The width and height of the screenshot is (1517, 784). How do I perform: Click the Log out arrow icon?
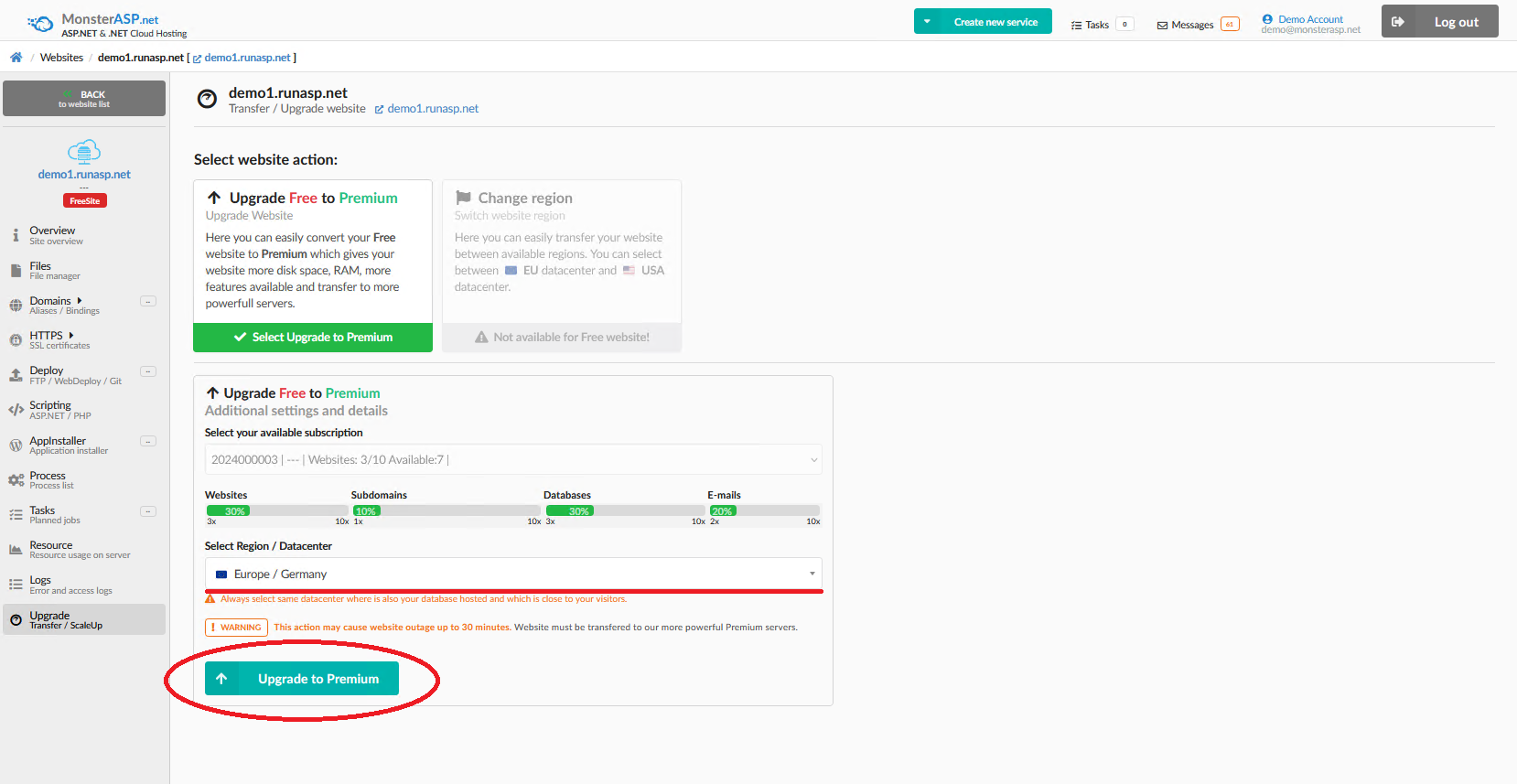1398,22
